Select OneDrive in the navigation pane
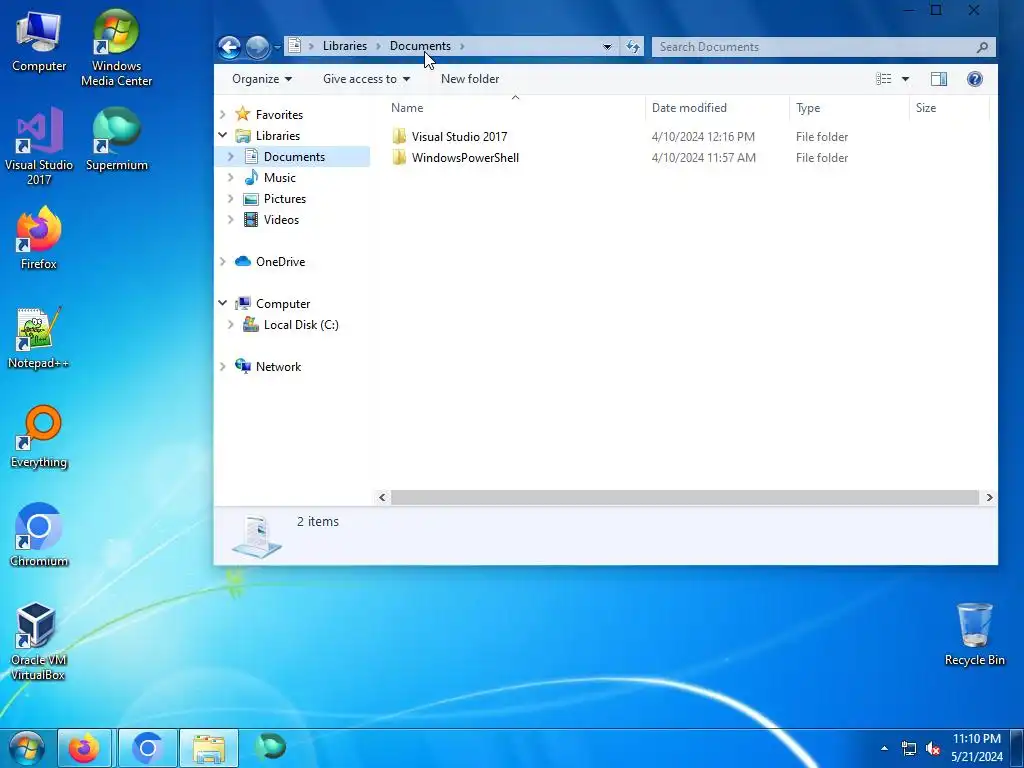 (280, 262)
